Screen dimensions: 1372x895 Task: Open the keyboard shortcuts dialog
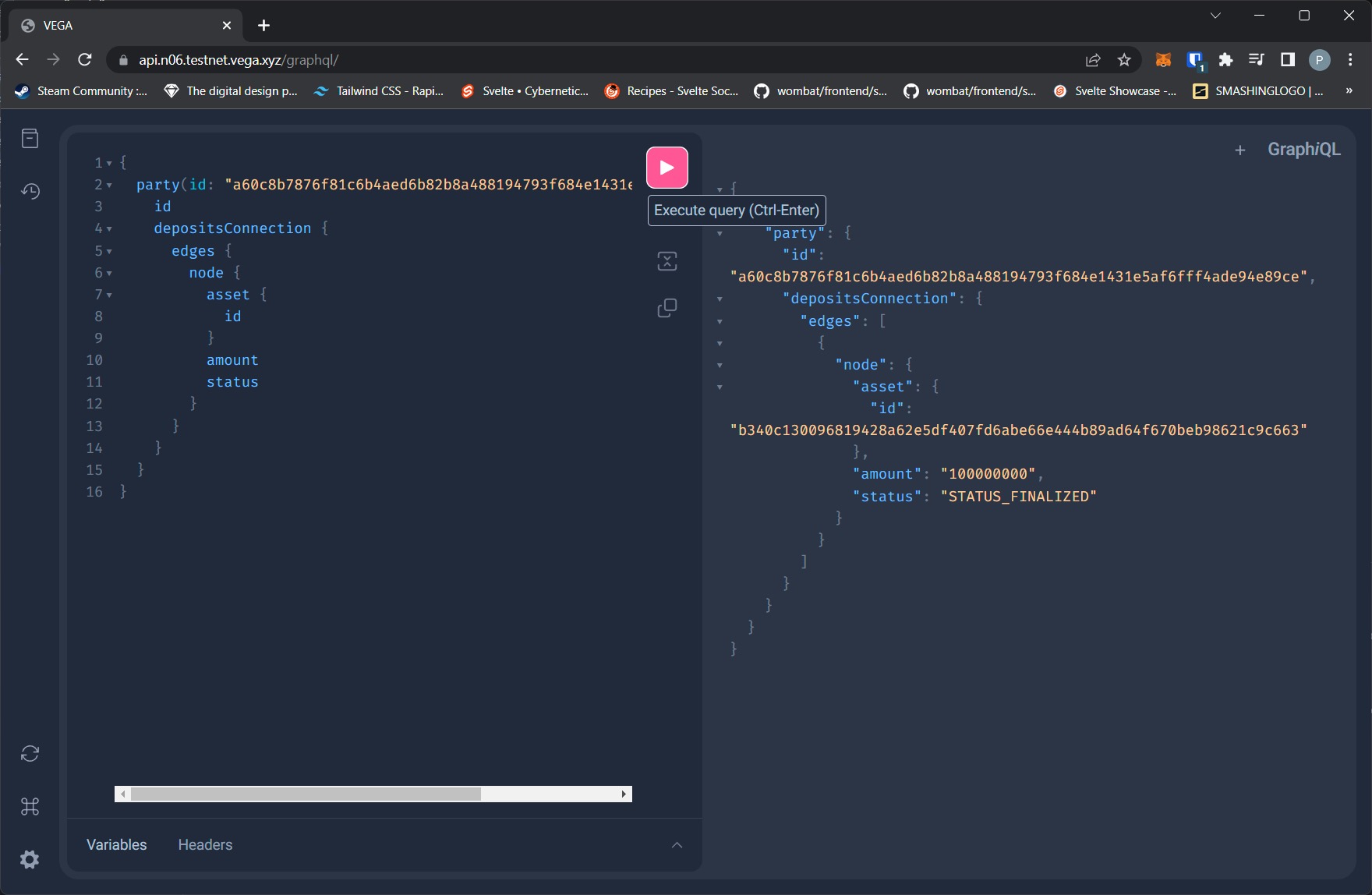(x=30, y=807)
